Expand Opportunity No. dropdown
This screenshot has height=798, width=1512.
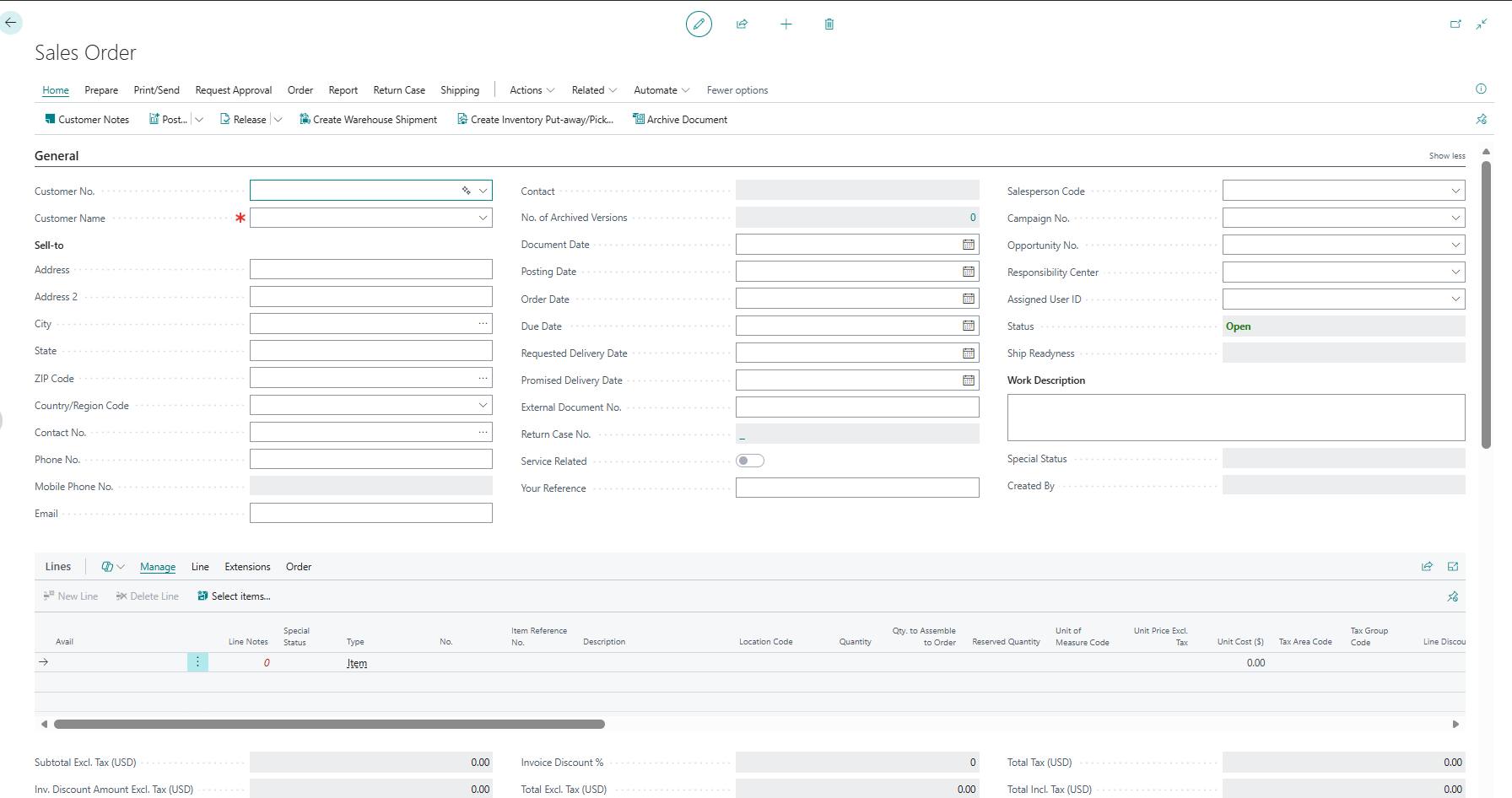coord(1455,245)
